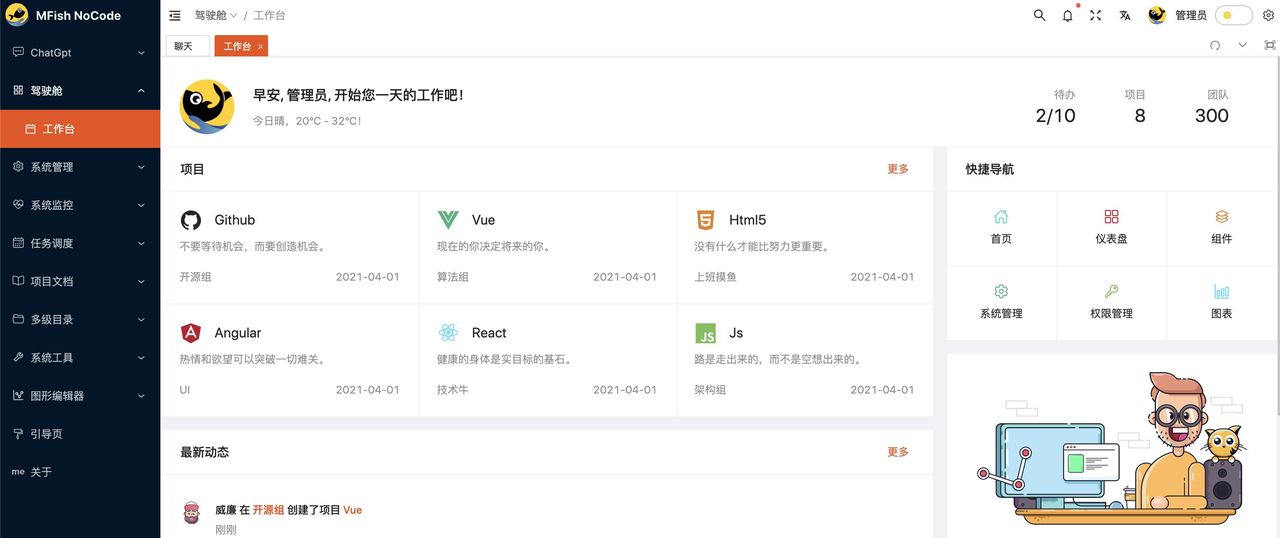The width and height of the screenshot is (1280, 538).
Task: Open 关于 in the sidebar
Action: (x=80, y=472)
